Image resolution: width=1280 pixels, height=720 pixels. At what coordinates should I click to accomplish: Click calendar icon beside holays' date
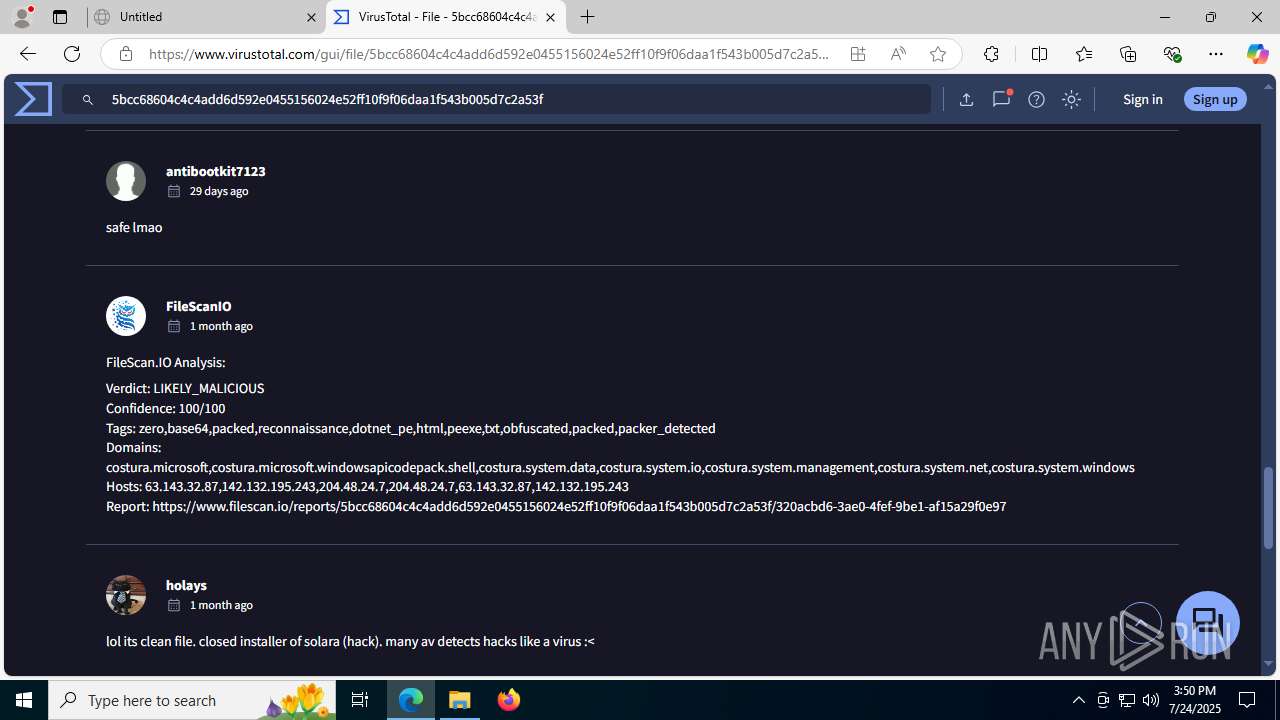(173, 605)
